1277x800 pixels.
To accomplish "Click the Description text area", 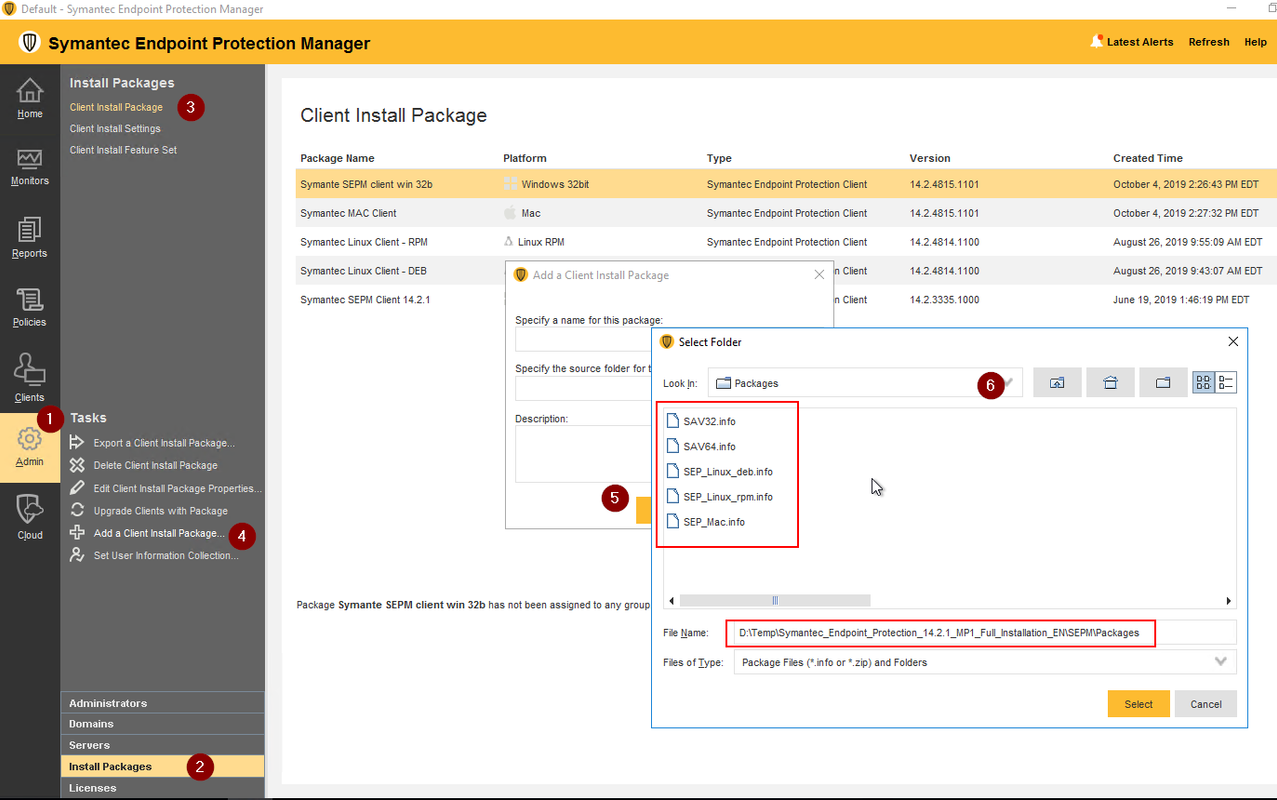I will (583, 454).
